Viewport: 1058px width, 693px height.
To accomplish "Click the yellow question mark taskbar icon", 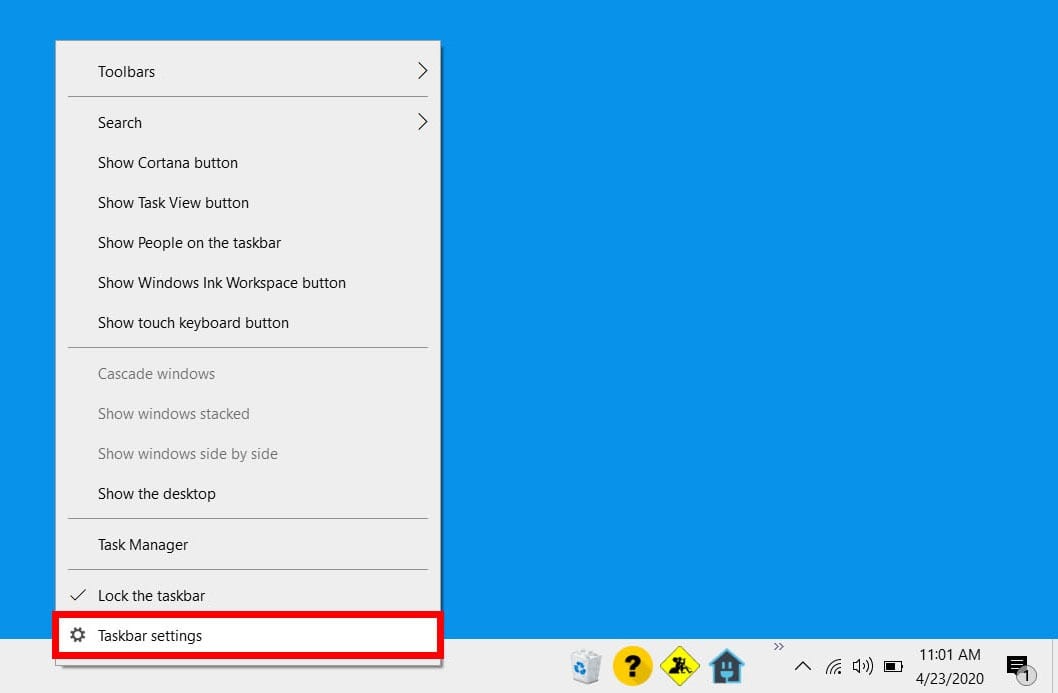I will pos(632,666).
